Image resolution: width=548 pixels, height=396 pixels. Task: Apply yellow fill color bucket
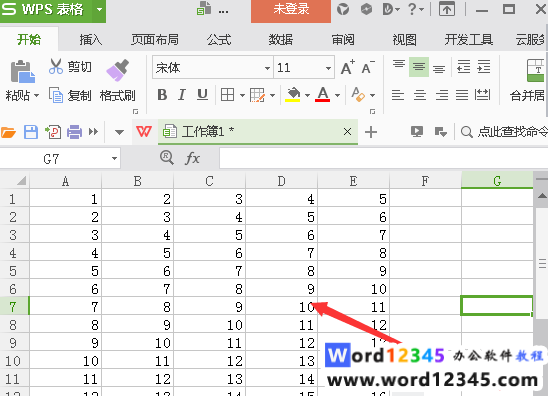[x=293, y=94]
